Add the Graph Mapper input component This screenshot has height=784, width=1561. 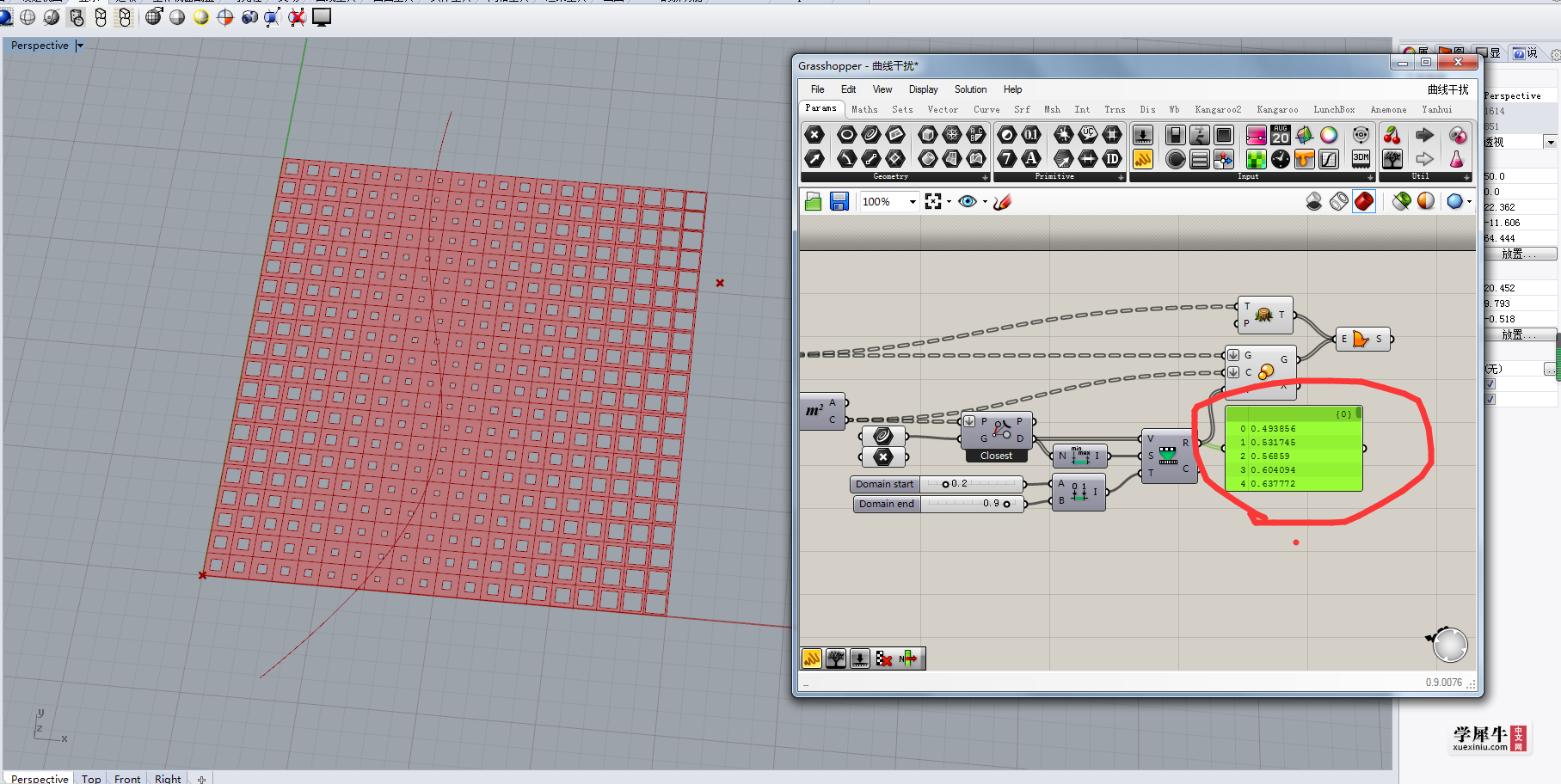pos(1329,159)
